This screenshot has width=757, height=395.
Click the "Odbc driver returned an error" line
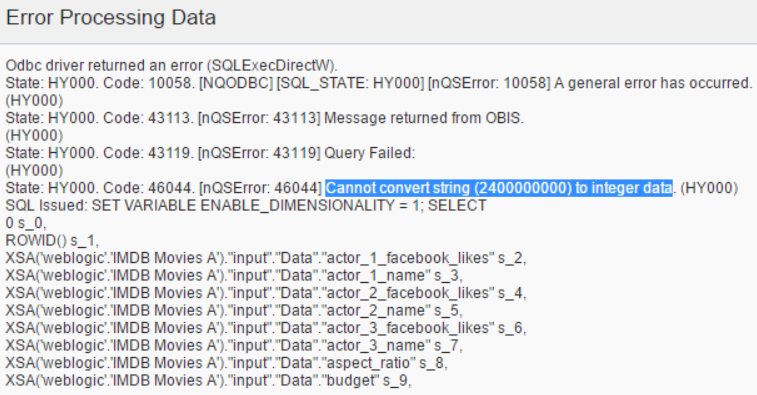171,65
